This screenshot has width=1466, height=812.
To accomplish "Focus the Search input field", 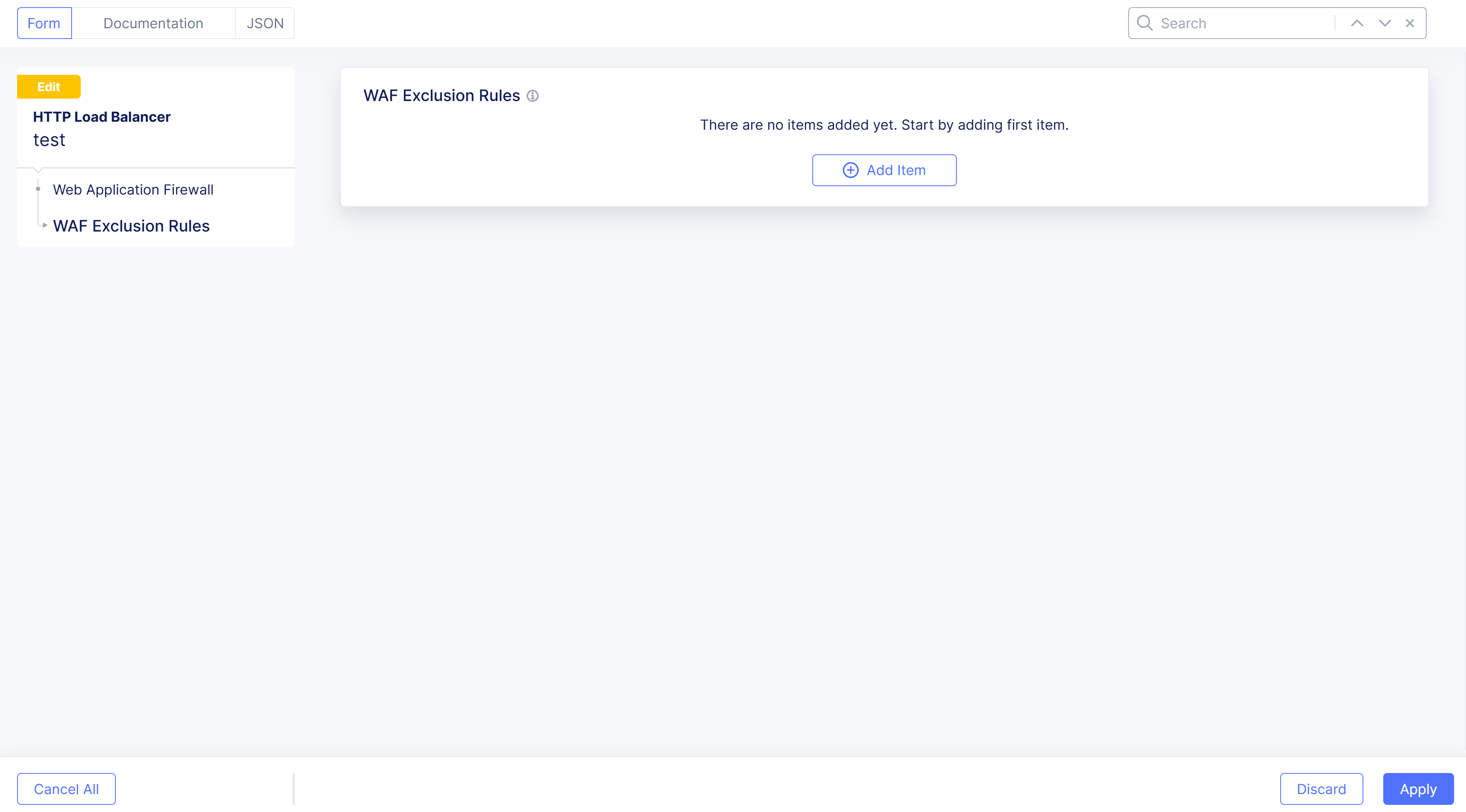I will (x=1241, y=23).
